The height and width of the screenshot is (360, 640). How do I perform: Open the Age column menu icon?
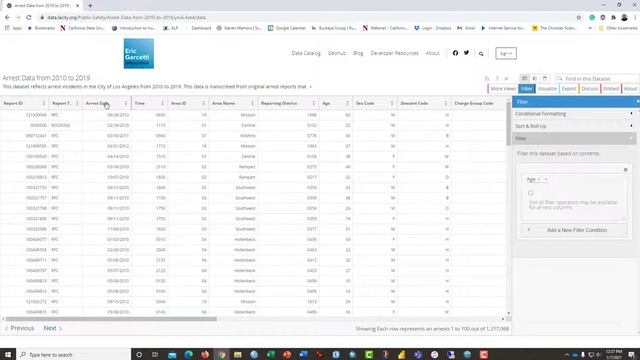(x=347, y=103)
